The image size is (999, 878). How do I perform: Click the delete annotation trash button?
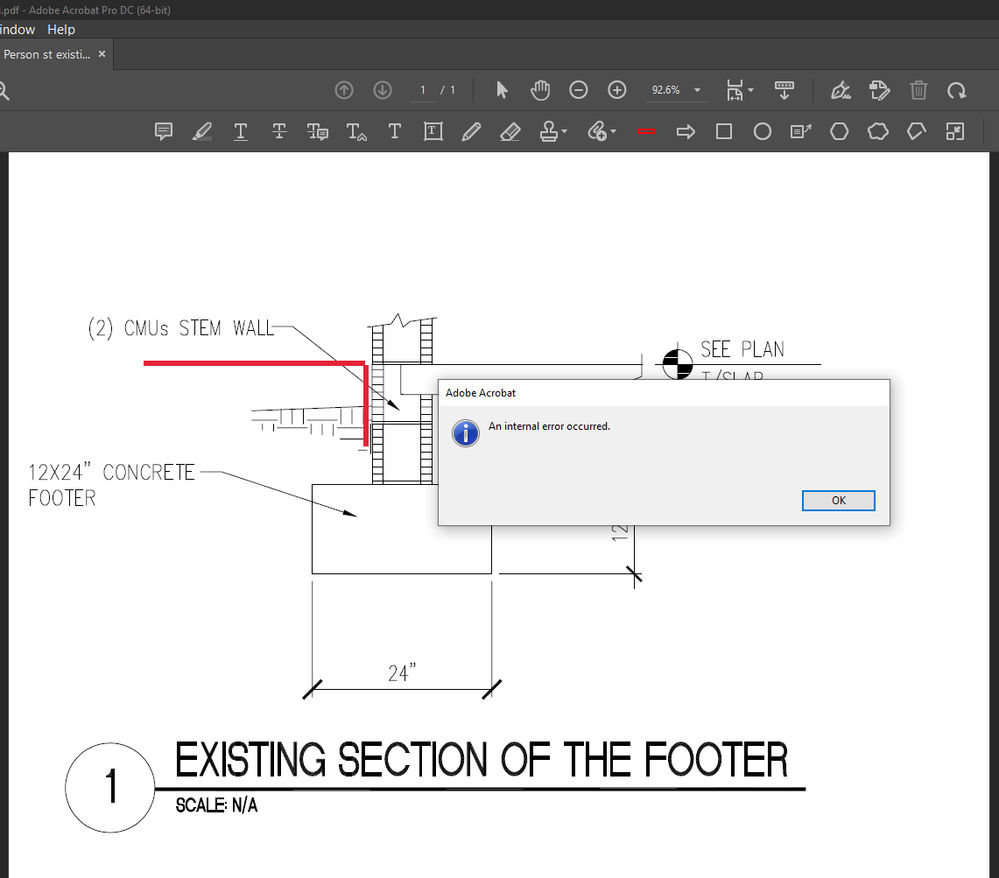point(919,90)
